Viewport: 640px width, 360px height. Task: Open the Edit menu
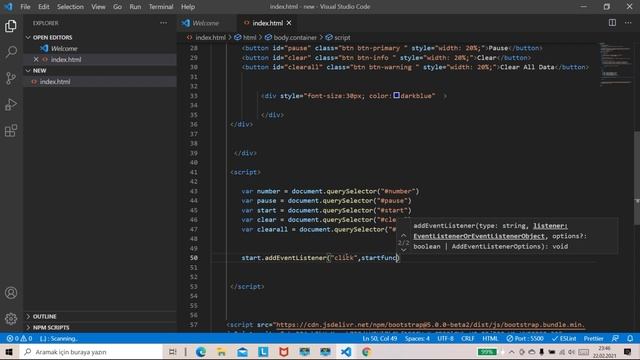pos(44,7)
